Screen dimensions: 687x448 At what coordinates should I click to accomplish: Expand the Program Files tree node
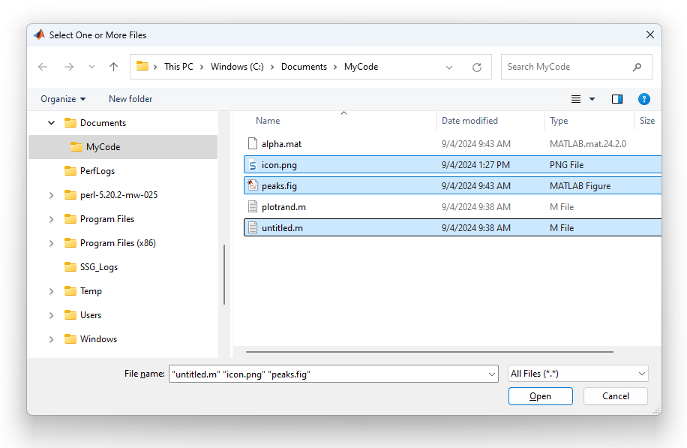tap(51, 219)
